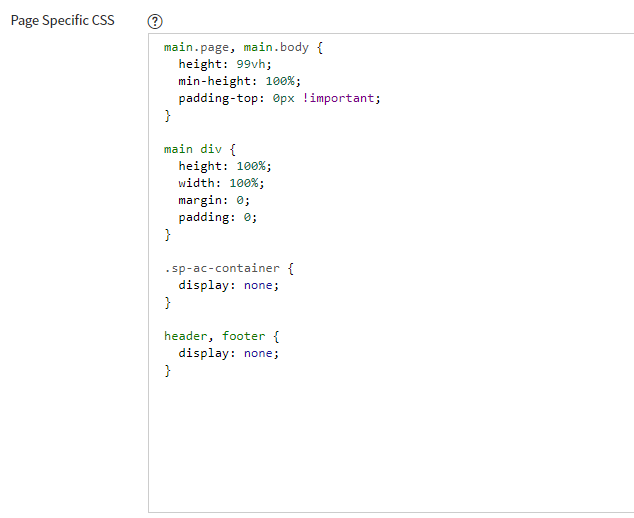Click the 99vh value

tap(250, 64)
